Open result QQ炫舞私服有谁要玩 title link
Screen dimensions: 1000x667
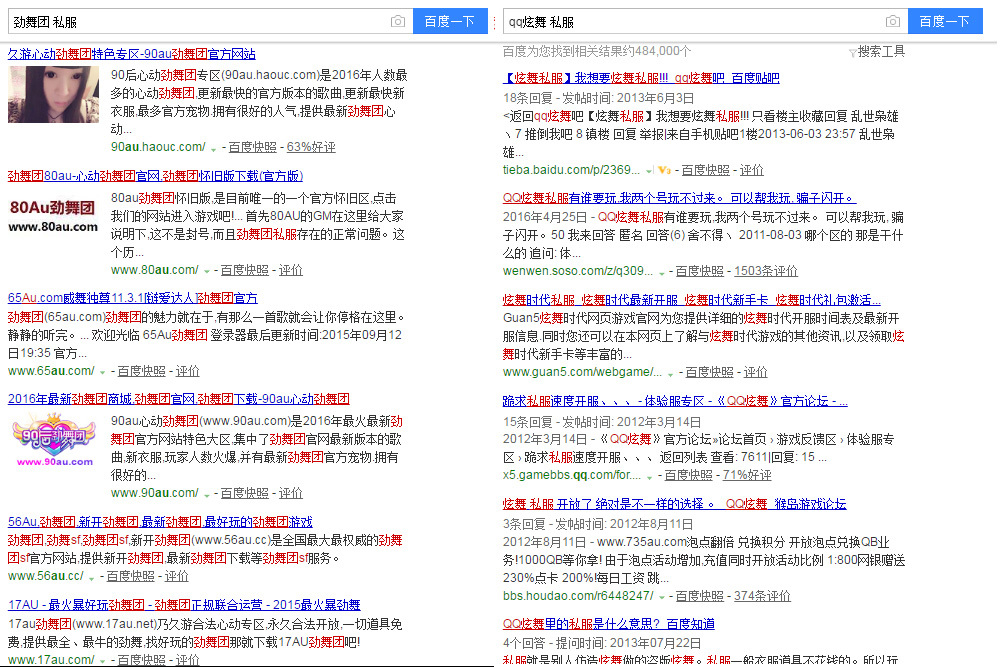coord(679,198)
